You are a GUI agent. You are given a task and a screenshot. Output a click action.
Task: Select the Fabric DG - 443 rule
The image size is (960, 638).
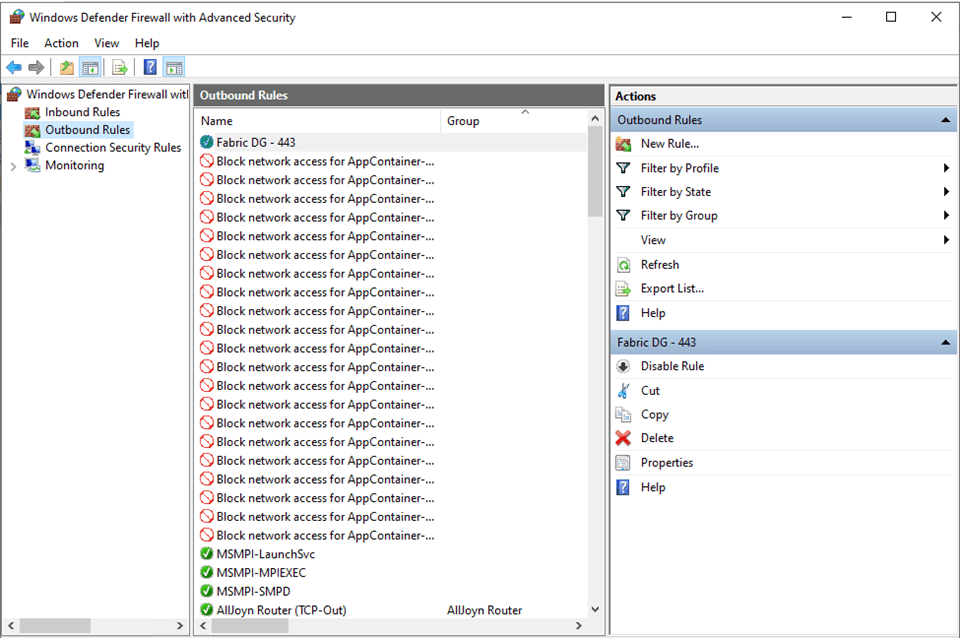[392, 143]
